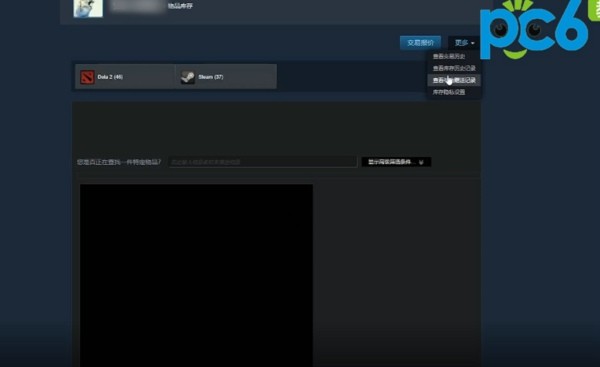Open the profile avatar thumbnail
Screen dimensions: 600x367
click(88, 8)
